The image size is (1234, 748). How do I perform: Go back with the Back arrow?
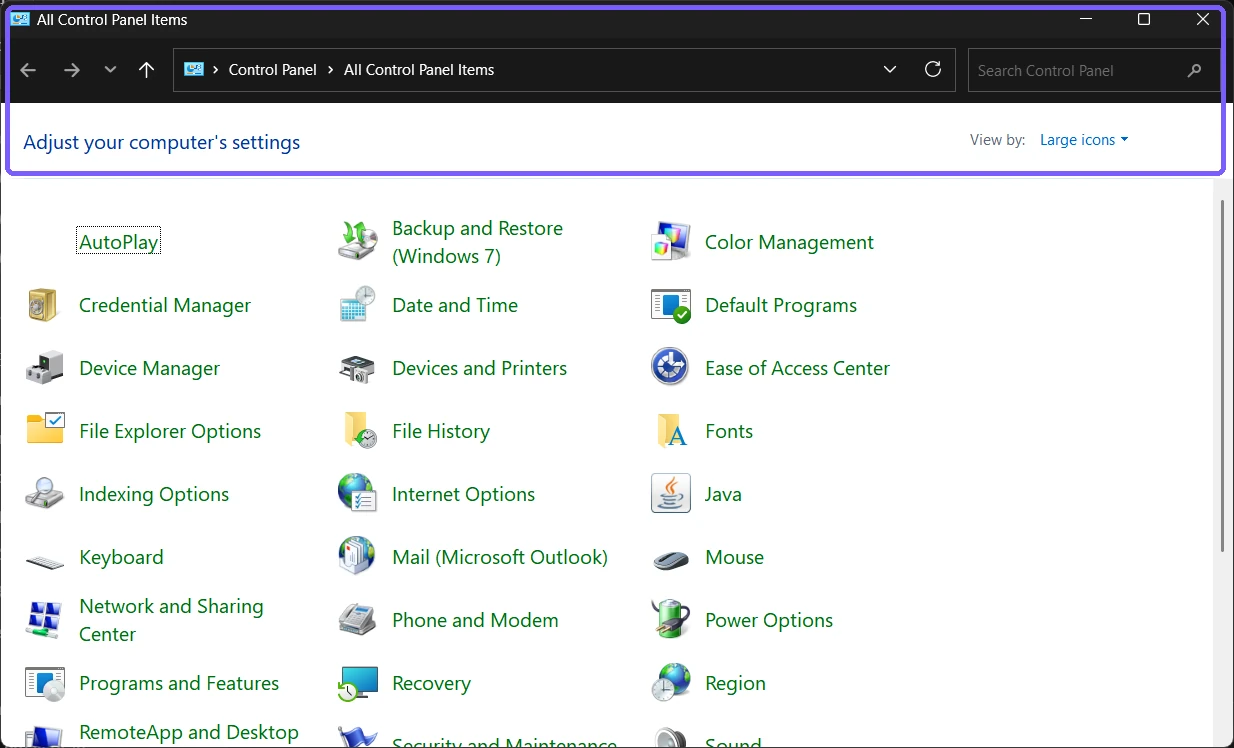[28, 70]
